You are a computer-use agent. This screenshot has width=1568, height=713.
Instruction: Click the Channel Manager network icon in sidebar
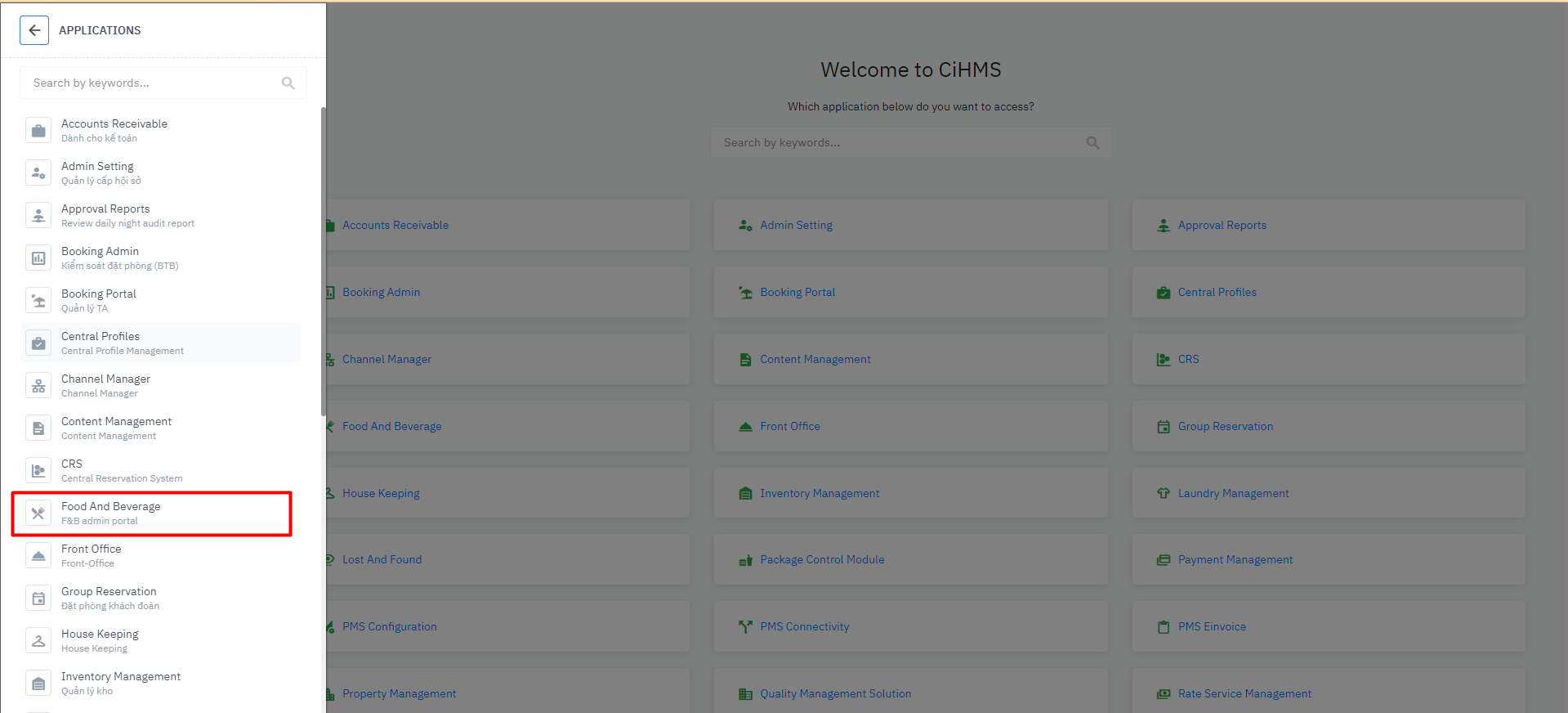(38, 386)
